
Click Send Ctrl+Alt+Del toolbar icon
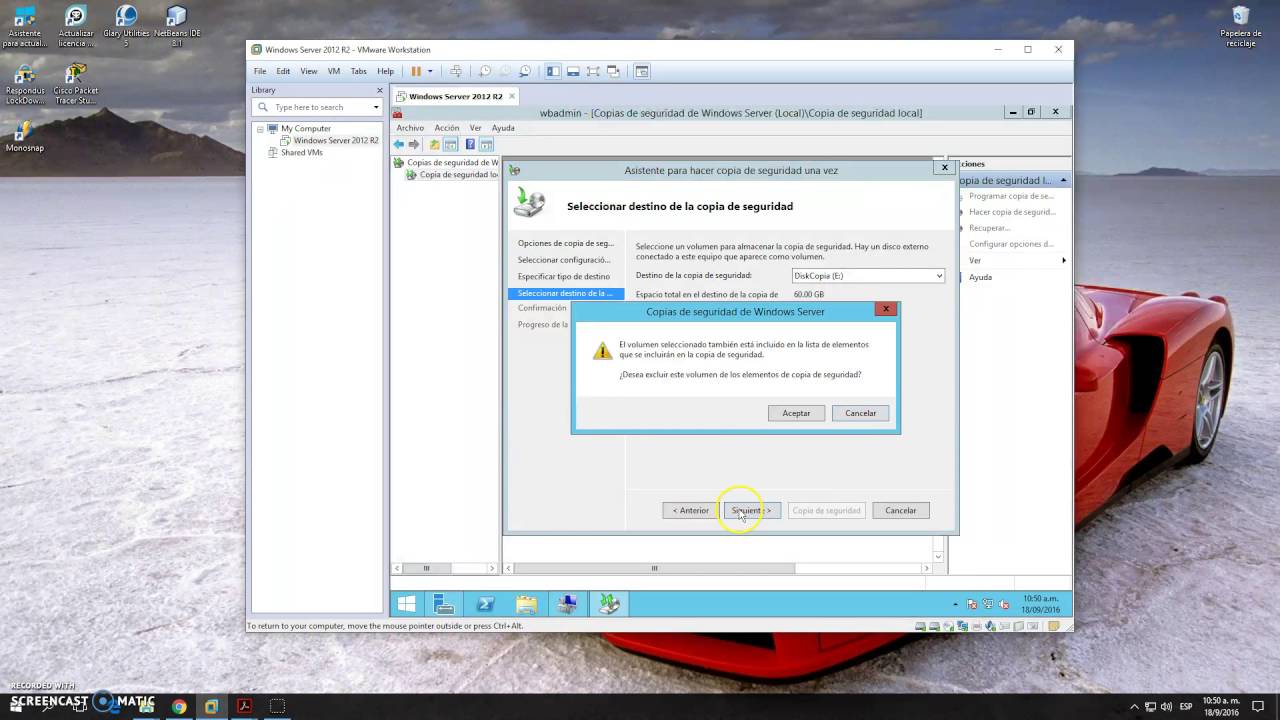[x=456, y=71]
